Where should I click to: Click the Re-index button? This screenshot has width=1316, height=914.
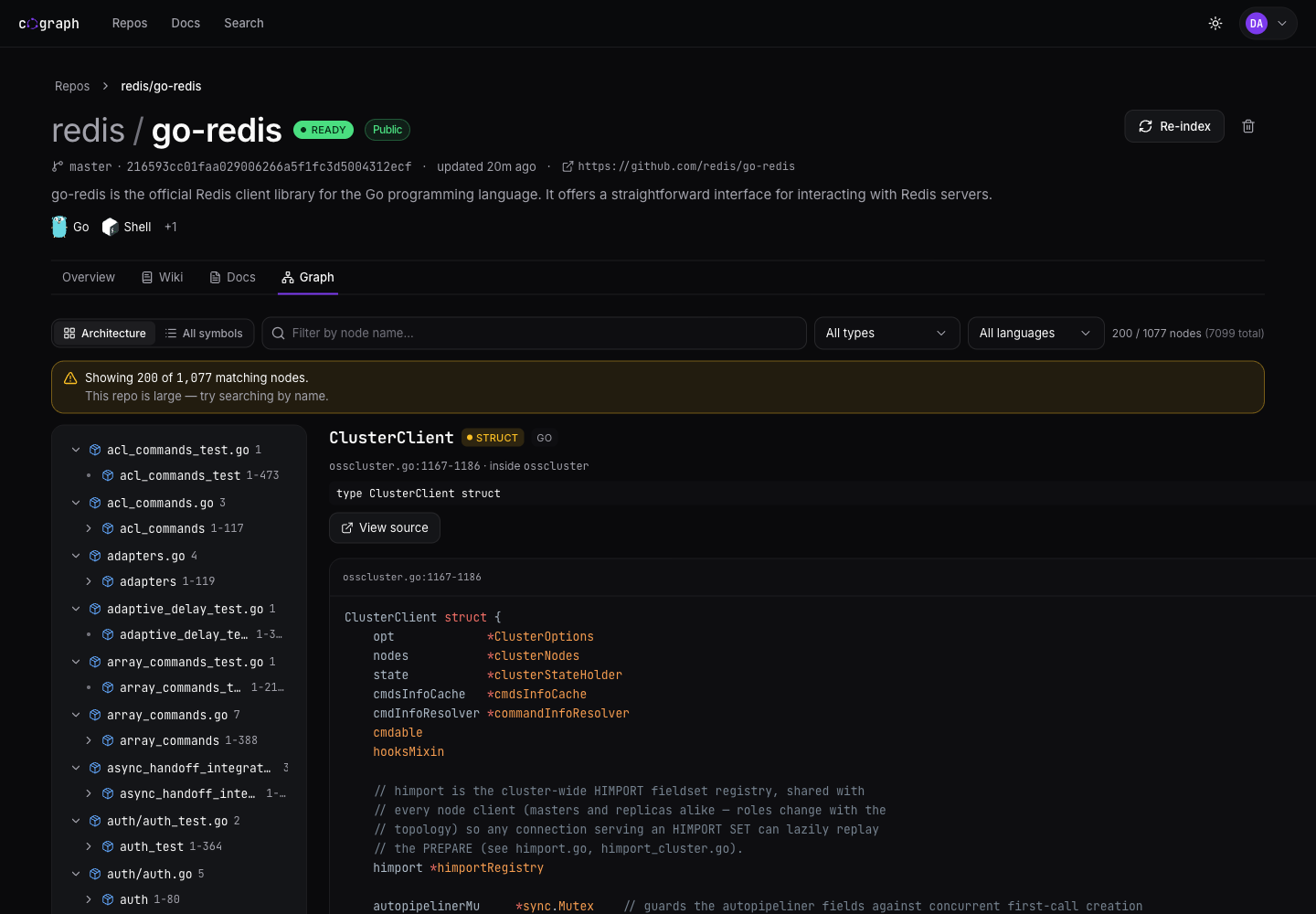pyautogui.click(x=1174, y=126)
